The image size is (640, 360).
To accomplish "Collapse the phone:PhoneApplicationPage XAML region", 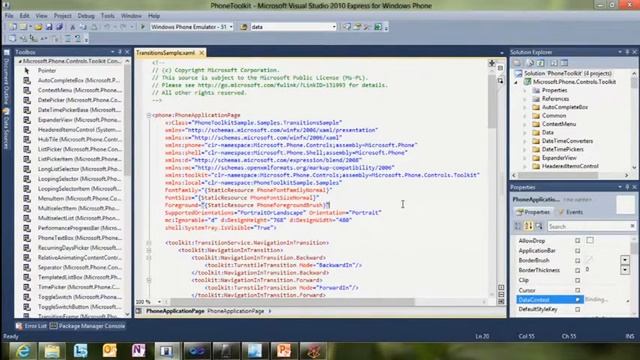I will coord(149,116).
